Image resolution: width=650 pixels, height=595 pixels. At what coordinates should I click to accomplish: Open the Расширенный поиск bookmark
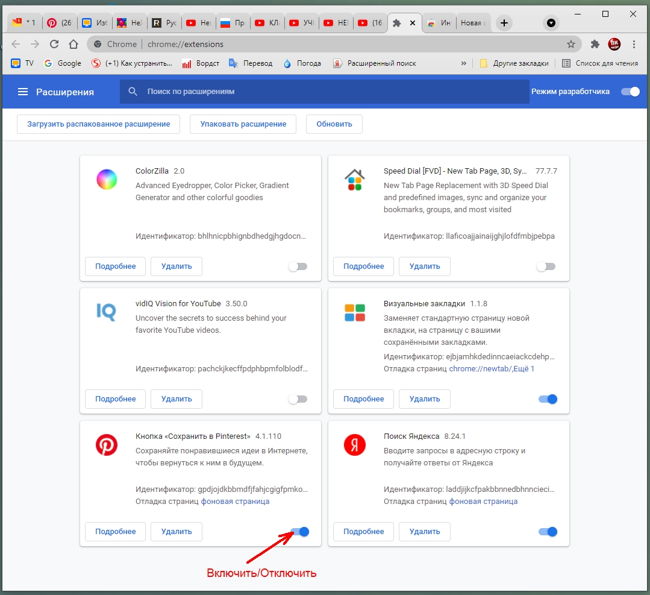coord(375,63)
